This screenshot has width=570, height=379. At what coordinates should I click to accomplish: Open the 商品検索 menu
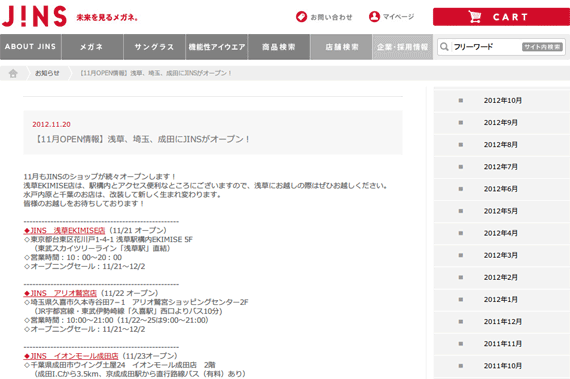279,47
